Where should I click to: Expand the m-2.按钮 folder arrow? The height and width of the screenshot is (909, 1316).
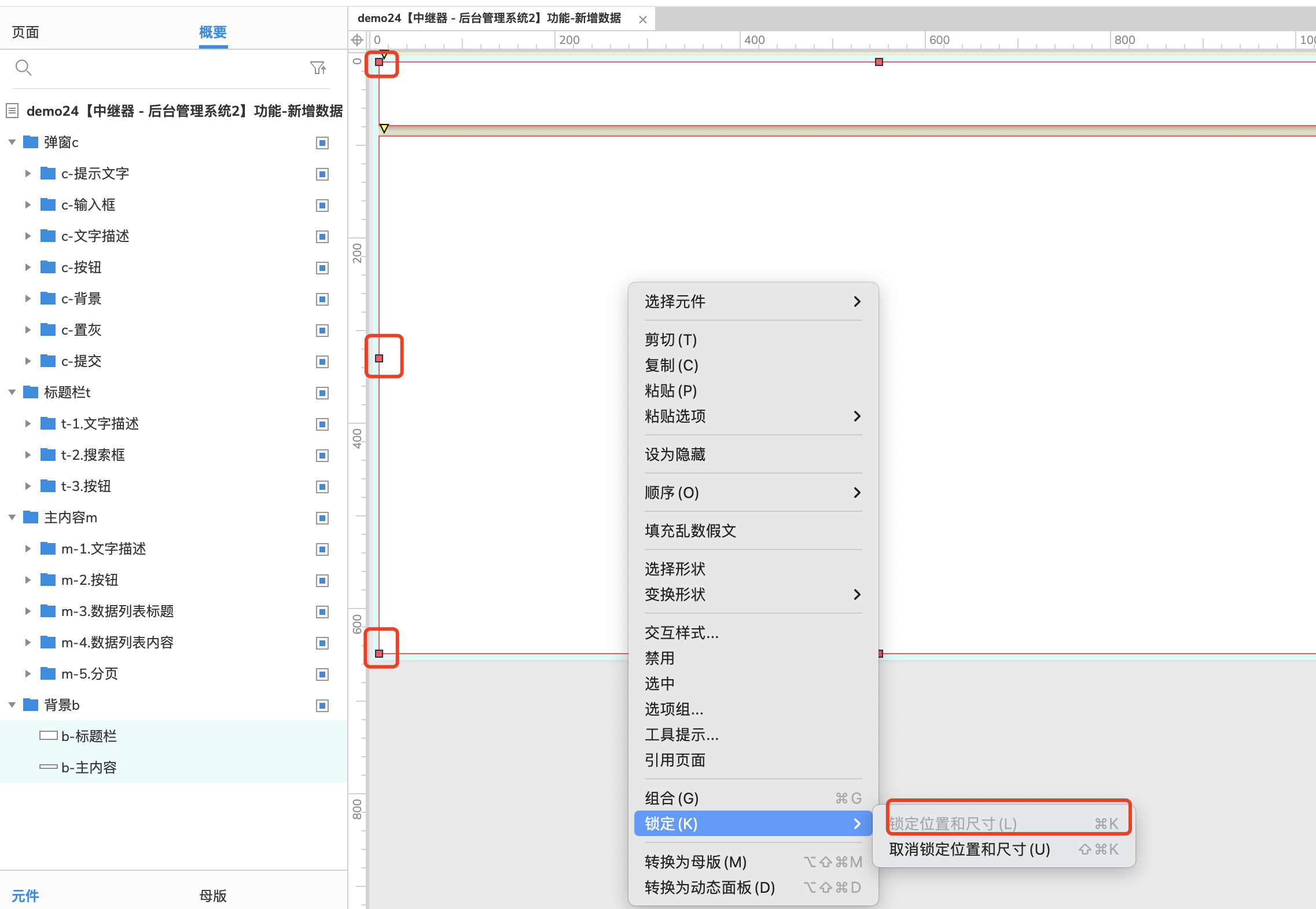27,580
